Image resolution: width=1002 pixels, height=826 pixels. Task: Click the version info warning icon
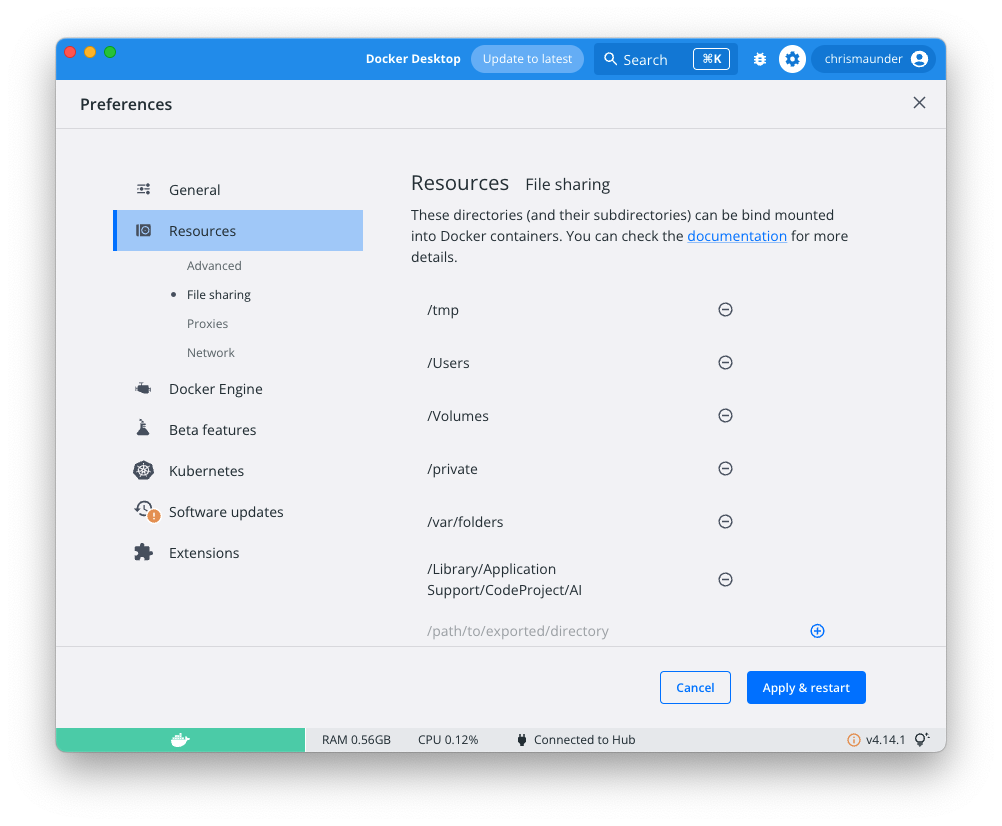[x=854, y=740]
